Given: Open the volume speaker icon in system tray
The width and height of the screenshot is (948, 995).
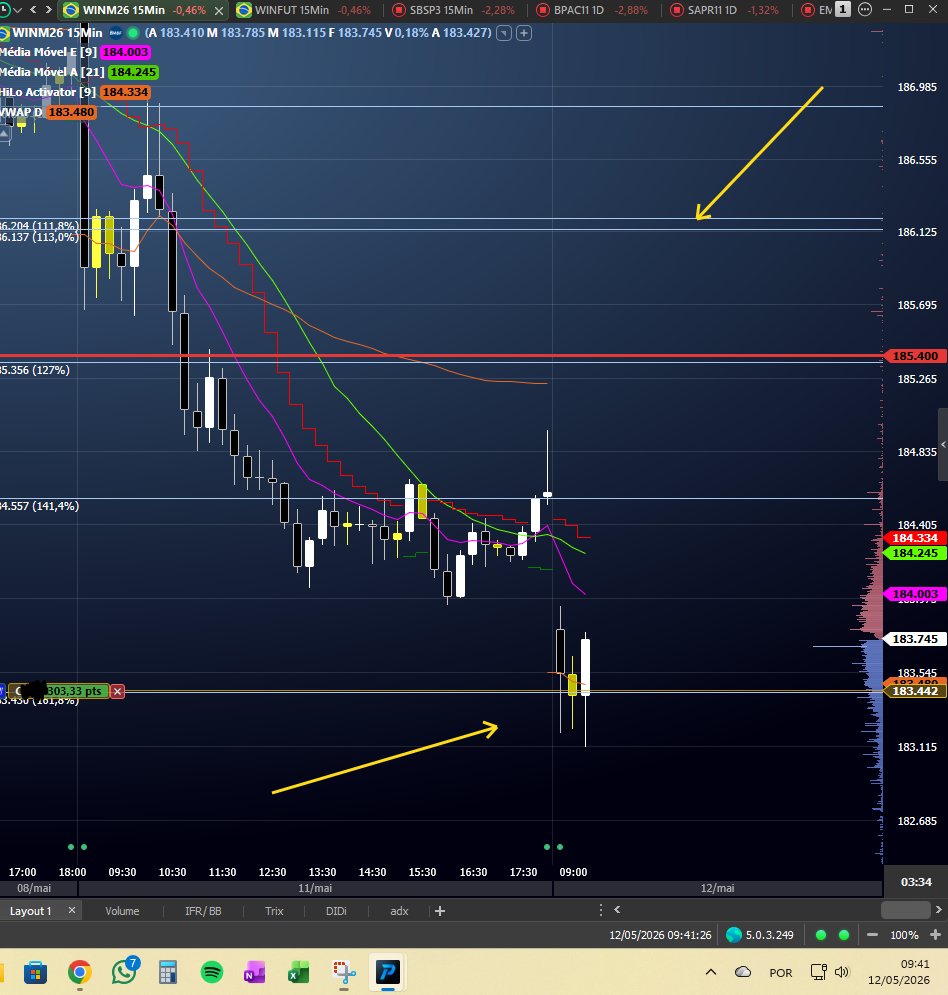Looking at the screenshot, I should coord(842,972).
